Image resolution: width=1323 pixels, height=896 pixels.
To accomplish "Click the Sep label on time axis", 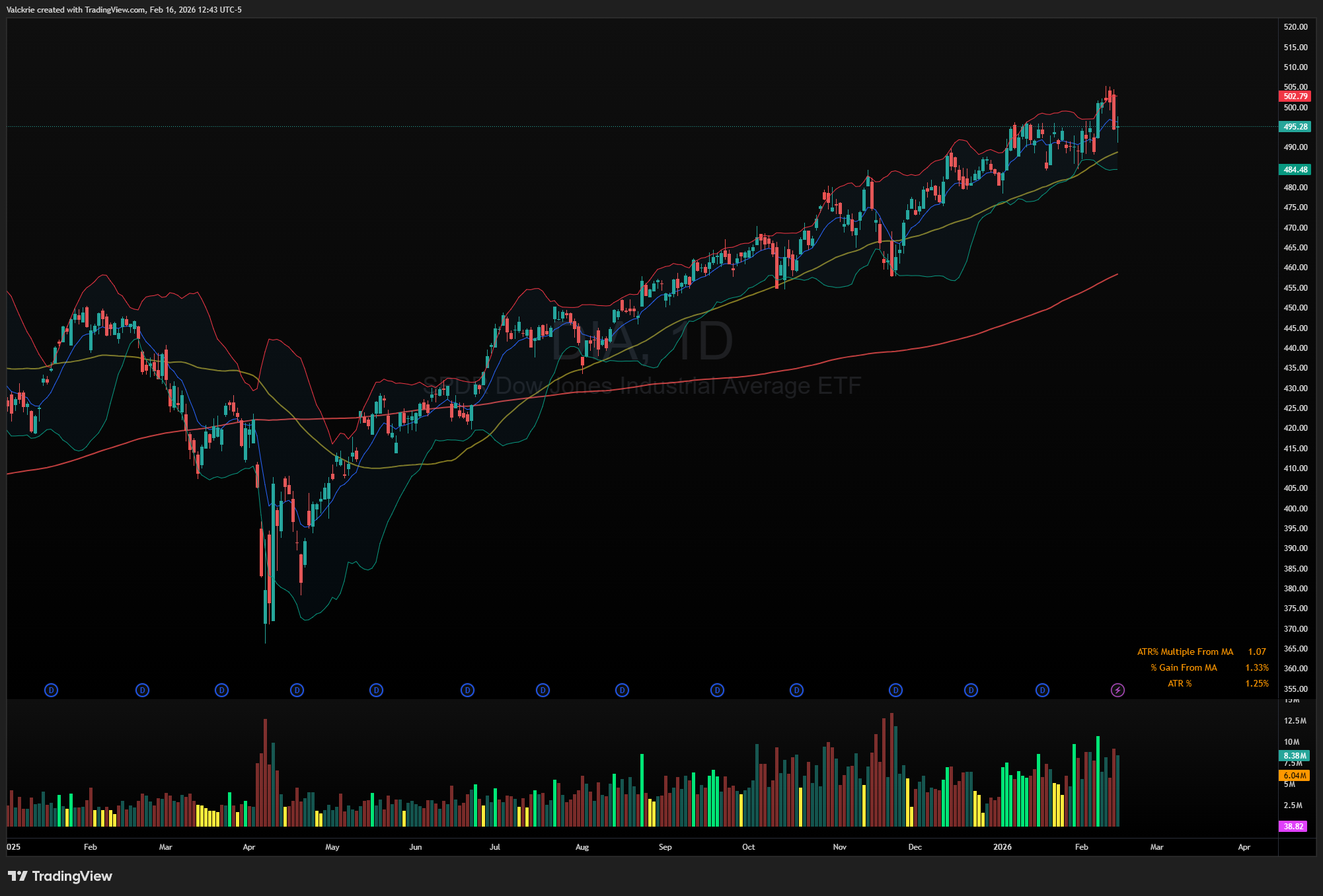I will pos(665,846).
